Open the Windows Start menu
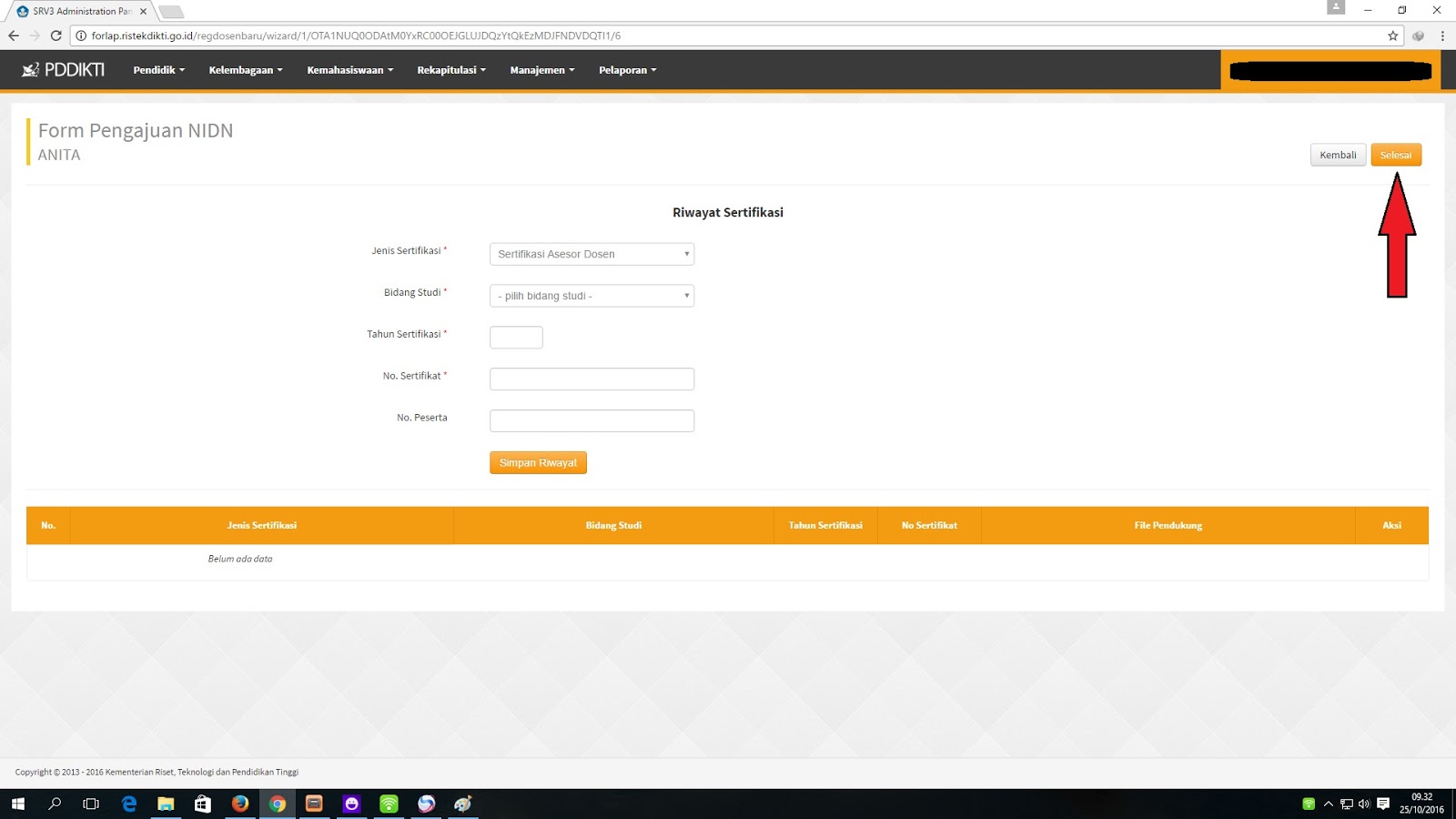Screen dimensions: 1456x819 17,804
